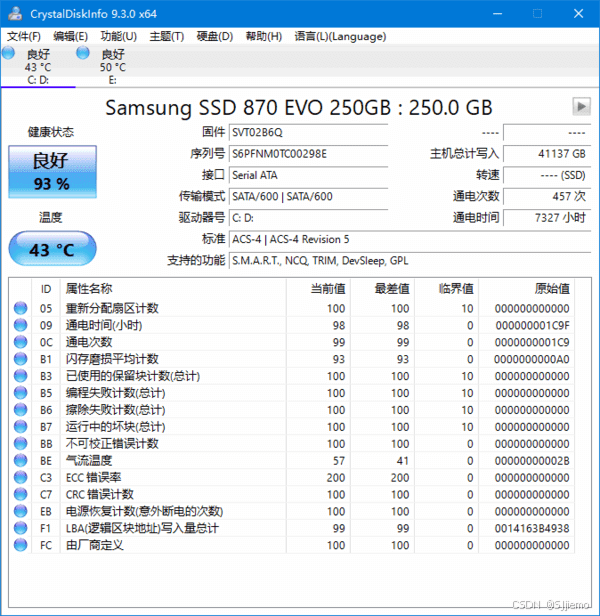Click the 属性名称 column header
The image size is (600, 616).
tap(173, 289)
